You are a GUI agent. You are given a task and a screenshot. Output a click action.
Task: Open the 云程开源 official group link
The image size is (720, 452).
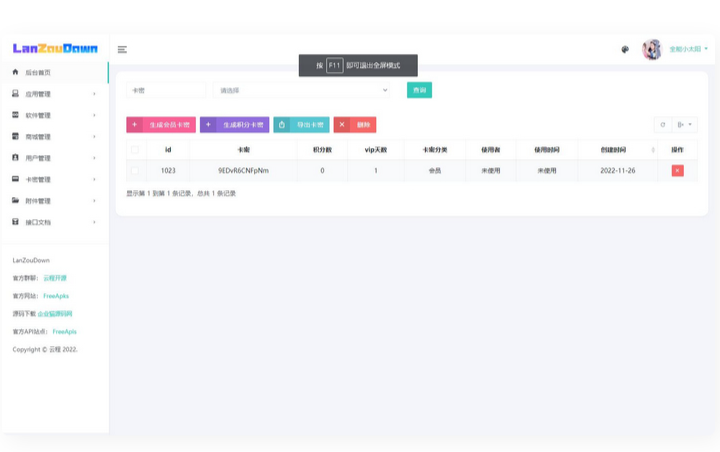coord(55,278)
